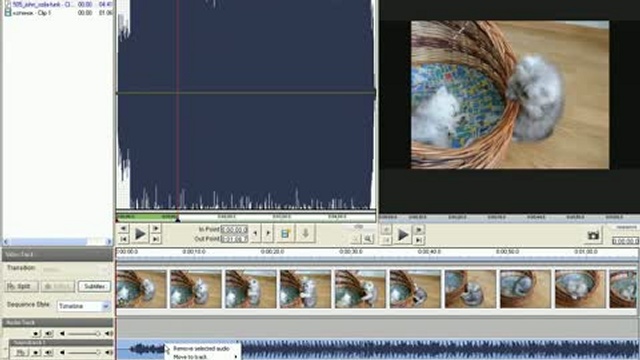
Task: Jump to end in sequence preview
Action: [419, 240]
